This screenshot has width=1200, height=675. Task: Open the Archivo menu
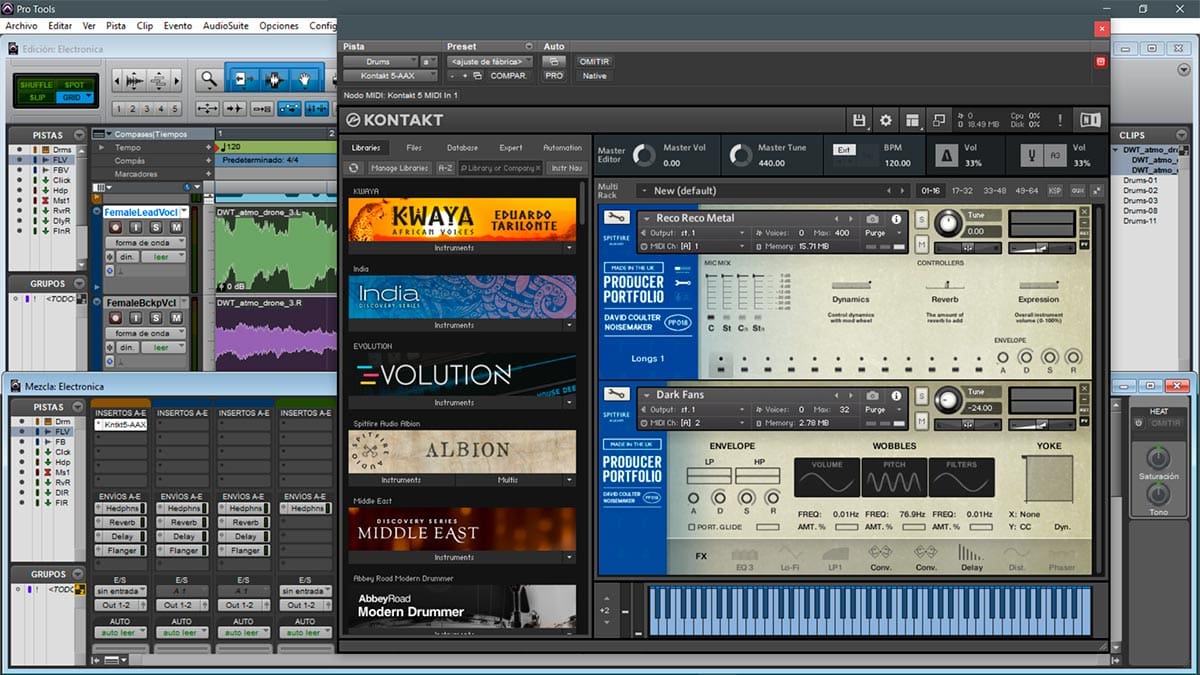point(22,26)
